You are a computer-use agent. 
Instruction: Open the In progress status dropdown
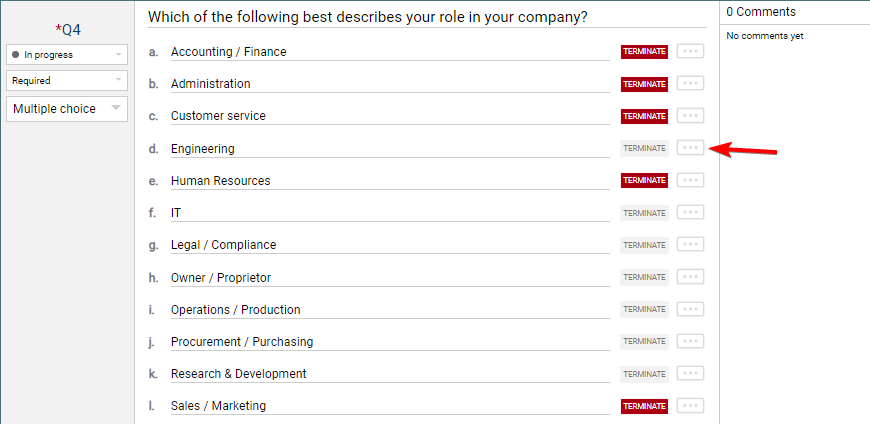coord(67,54)
